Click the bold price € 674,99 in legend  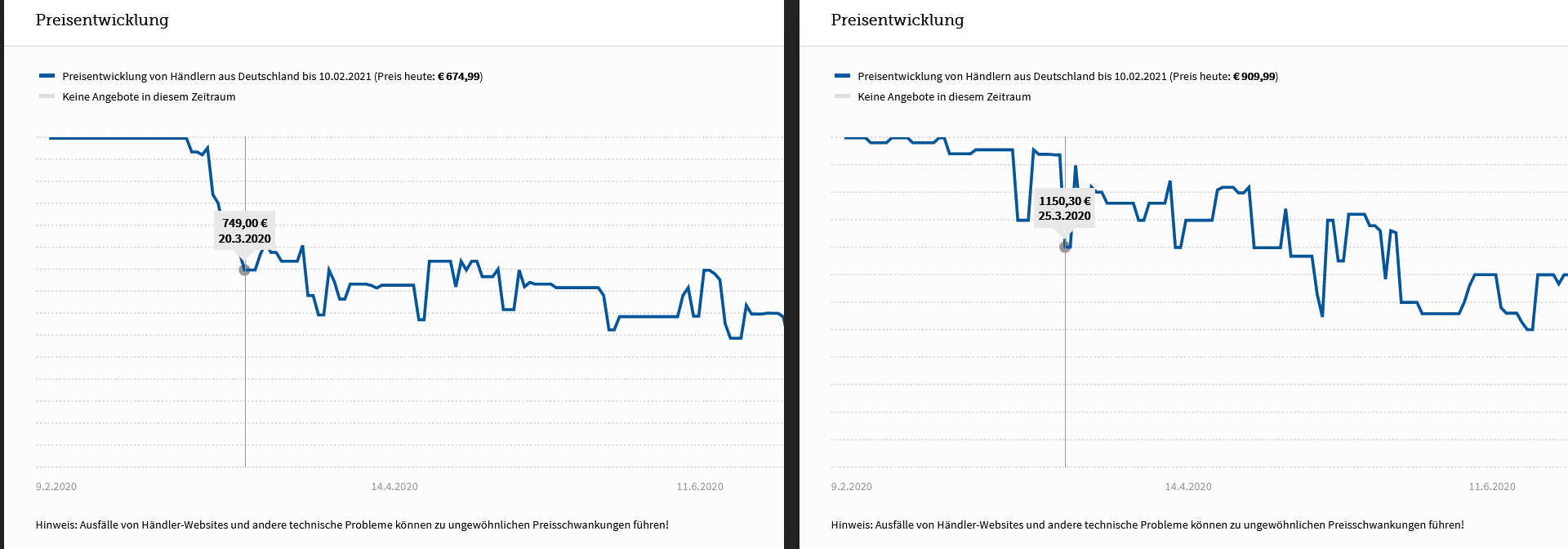[x=459, y=77]
